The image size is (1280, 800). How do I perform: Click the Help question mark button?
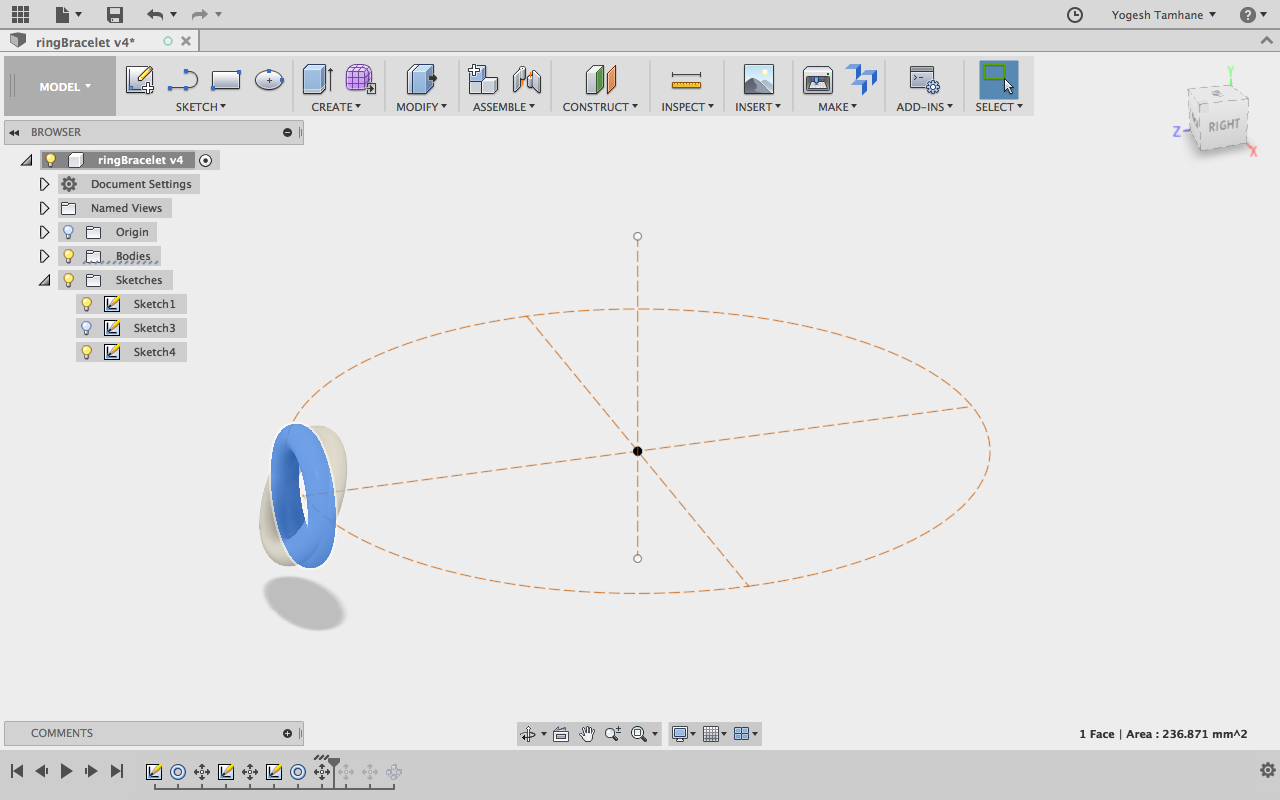[1248, 15]
